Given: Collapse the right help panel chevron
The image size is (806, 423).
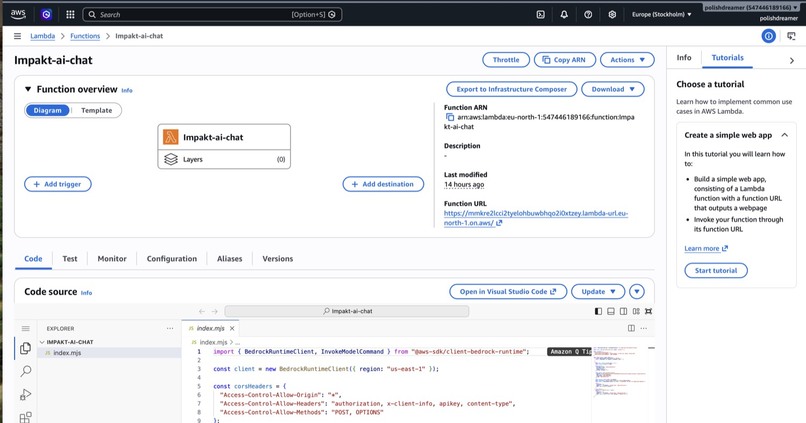Looking at the screenshot, I should [792, 61].
